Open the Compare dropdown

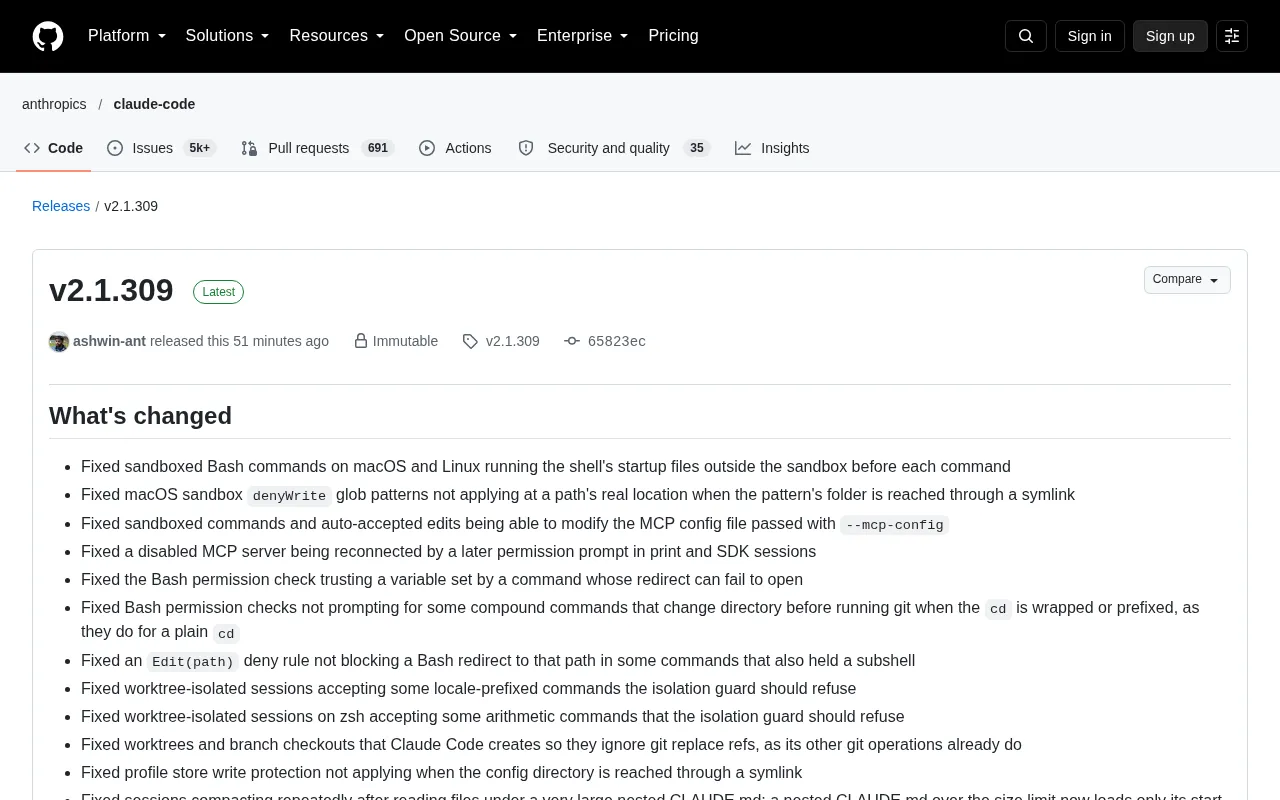[x=1187, y=280]
